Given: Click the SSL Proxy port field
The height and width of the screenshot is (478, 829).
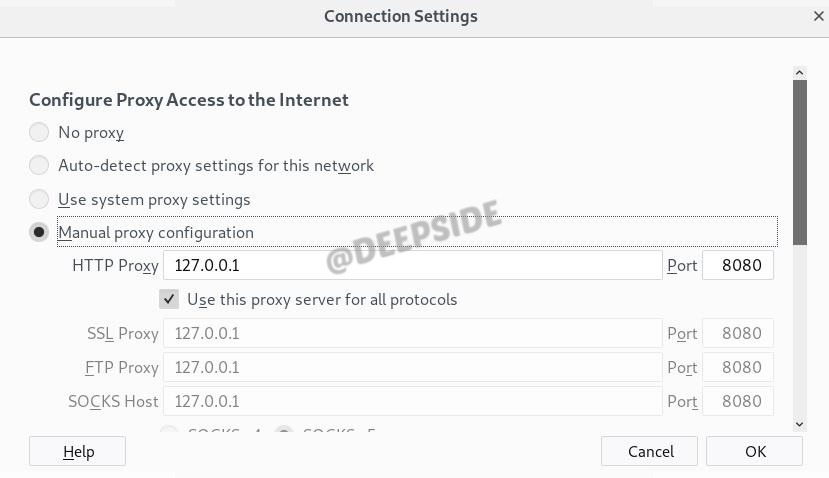Looking at the screenshot, I should click(738, 333).
